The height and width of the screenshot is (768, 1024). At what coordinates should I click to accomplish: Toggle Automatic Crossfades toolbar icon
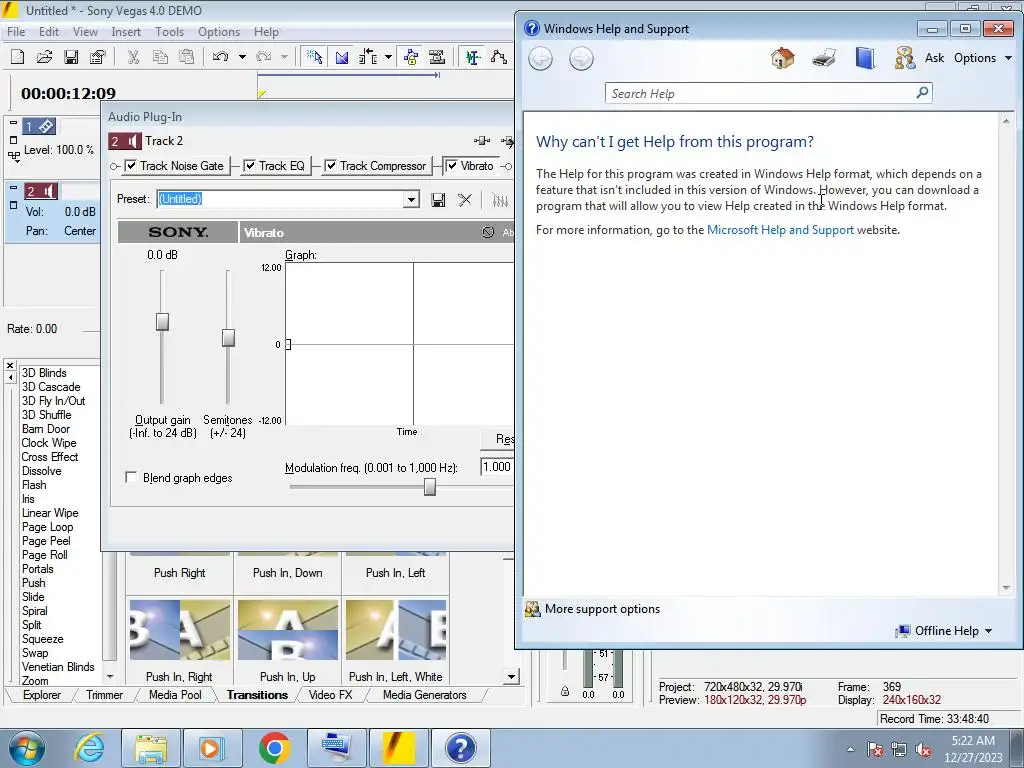(342, 57)
